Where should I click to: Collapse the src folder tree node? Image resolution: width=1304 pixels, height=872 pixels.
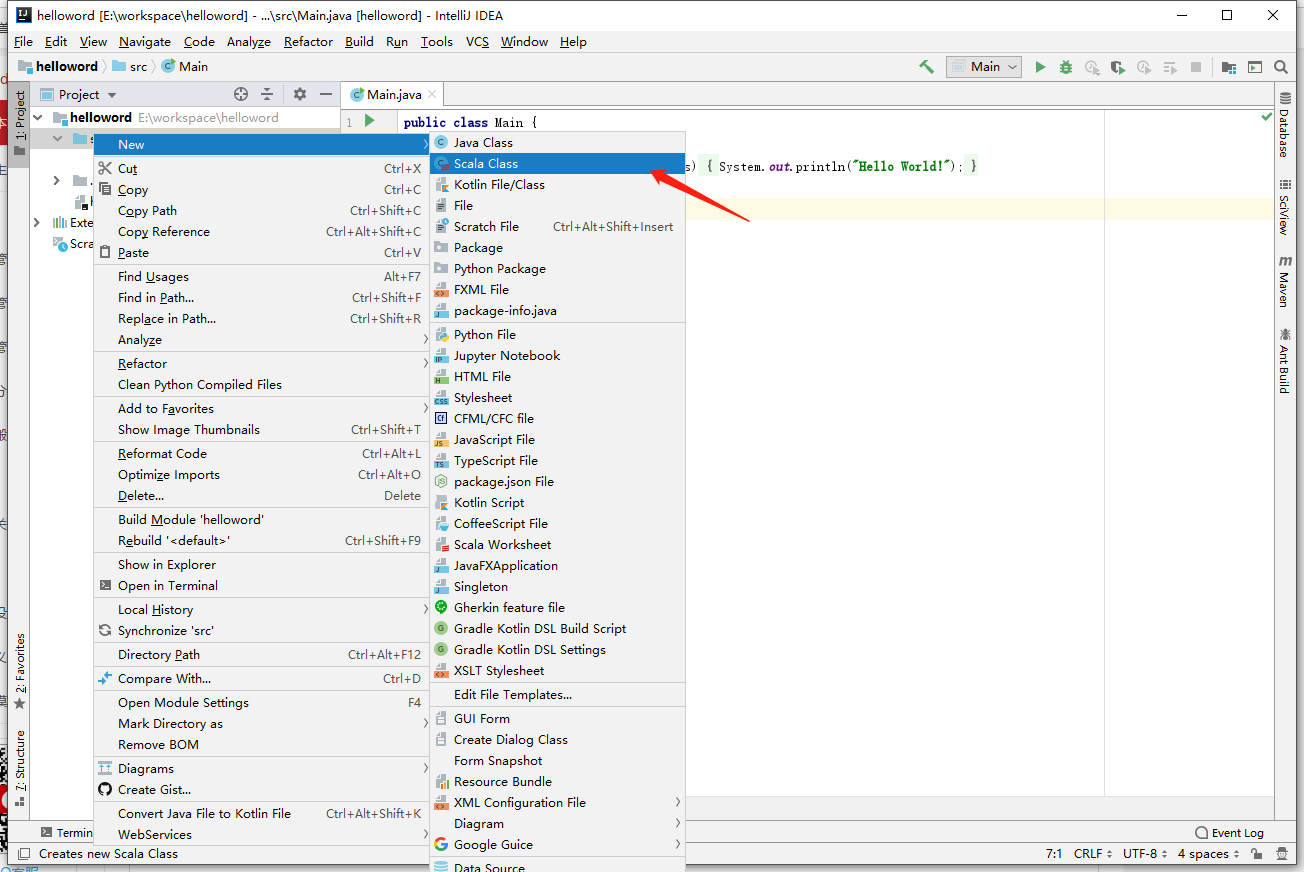pos(57,138)
